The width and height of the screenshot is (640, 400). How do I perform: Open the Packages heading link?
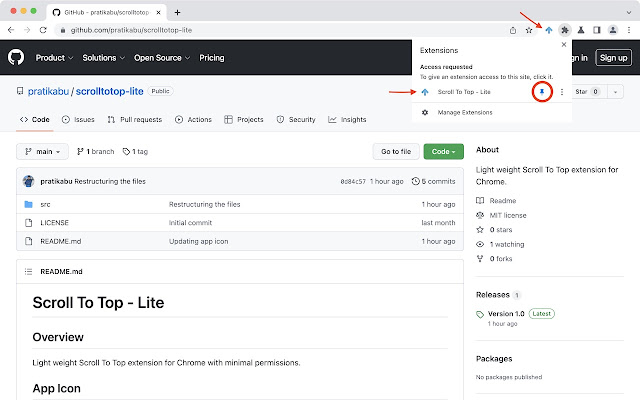tap(494, 359)
